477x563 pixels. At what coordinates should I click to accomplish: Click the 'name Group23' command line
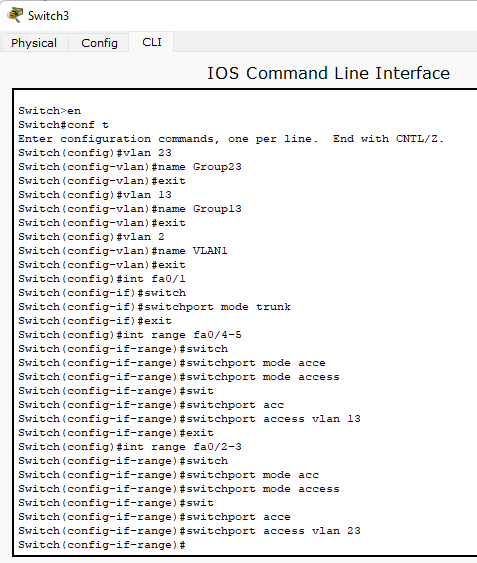click(130, 167)
